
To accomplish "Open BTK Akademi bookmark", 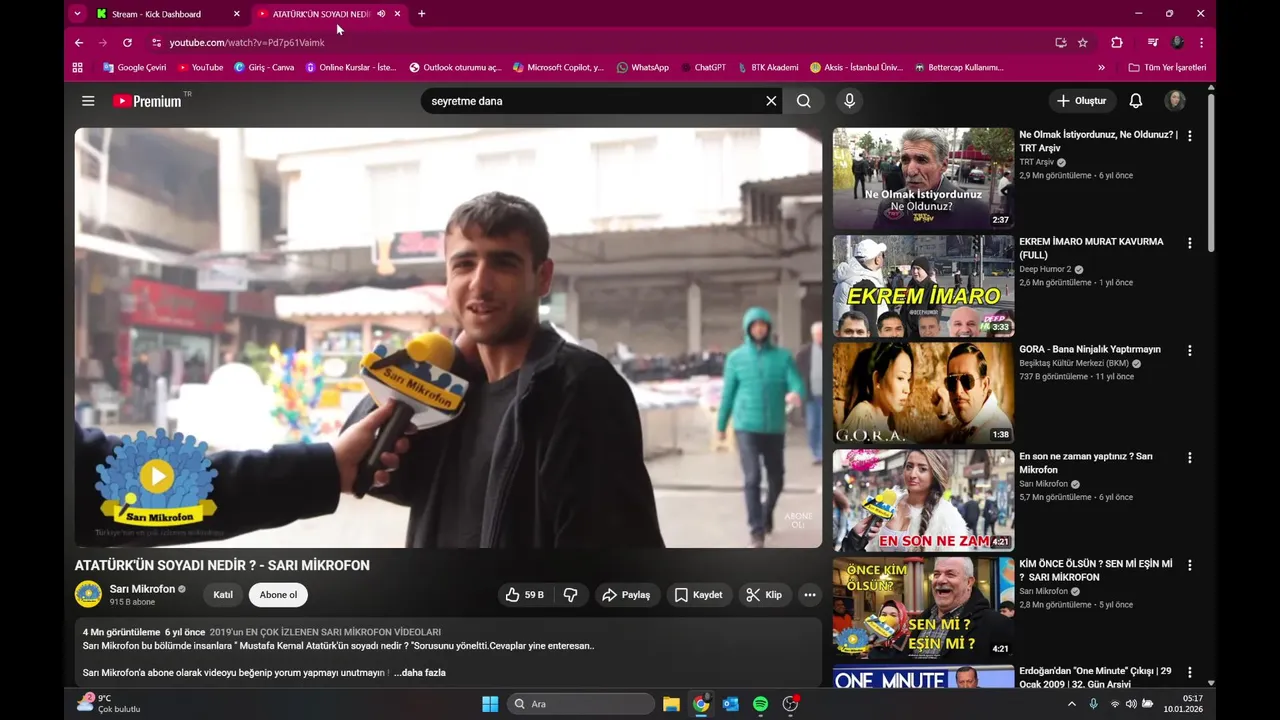I will tap(768, 68).
